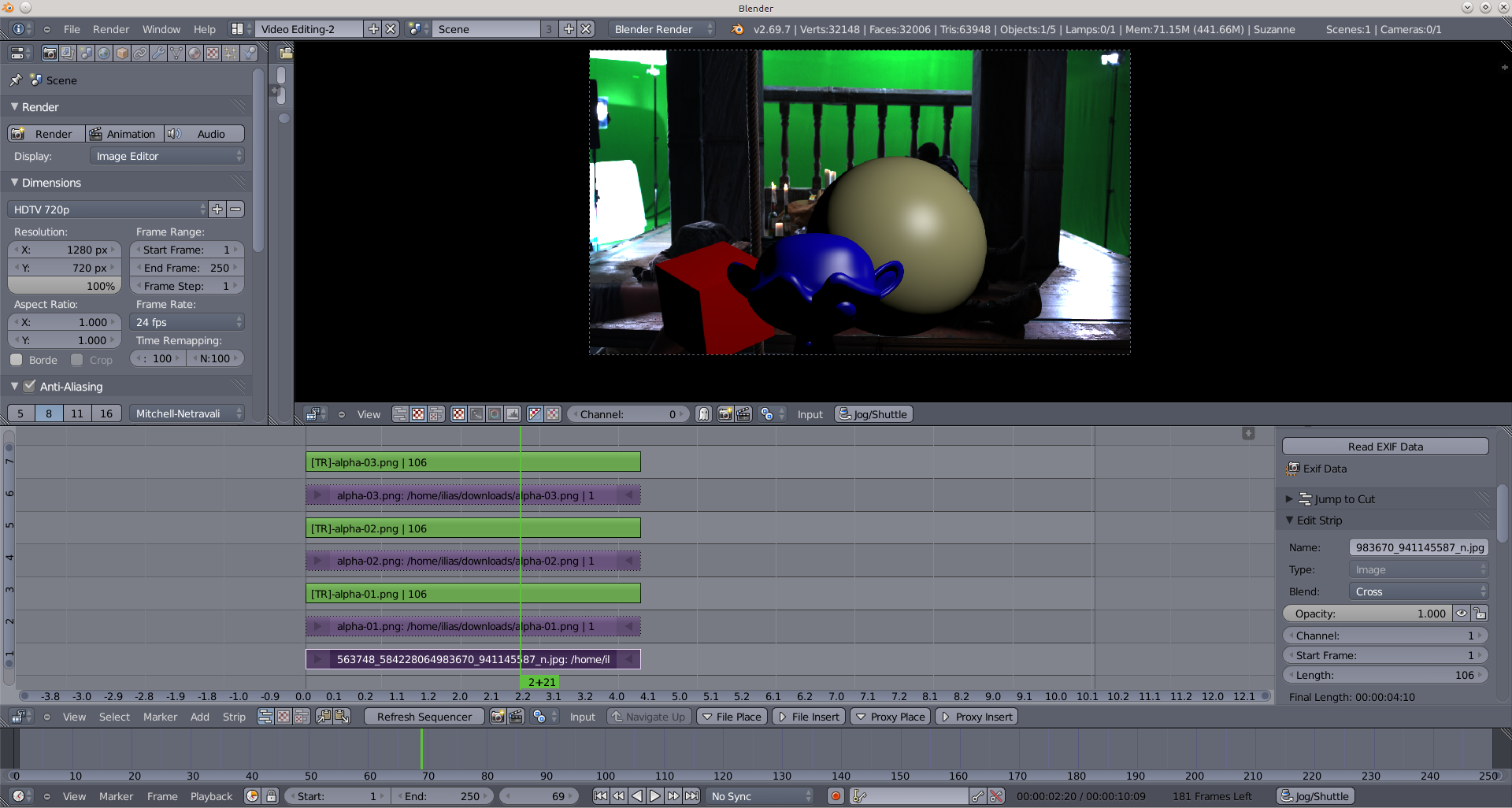
Task: Pin the Scene properties context
Action: (16, 80)
